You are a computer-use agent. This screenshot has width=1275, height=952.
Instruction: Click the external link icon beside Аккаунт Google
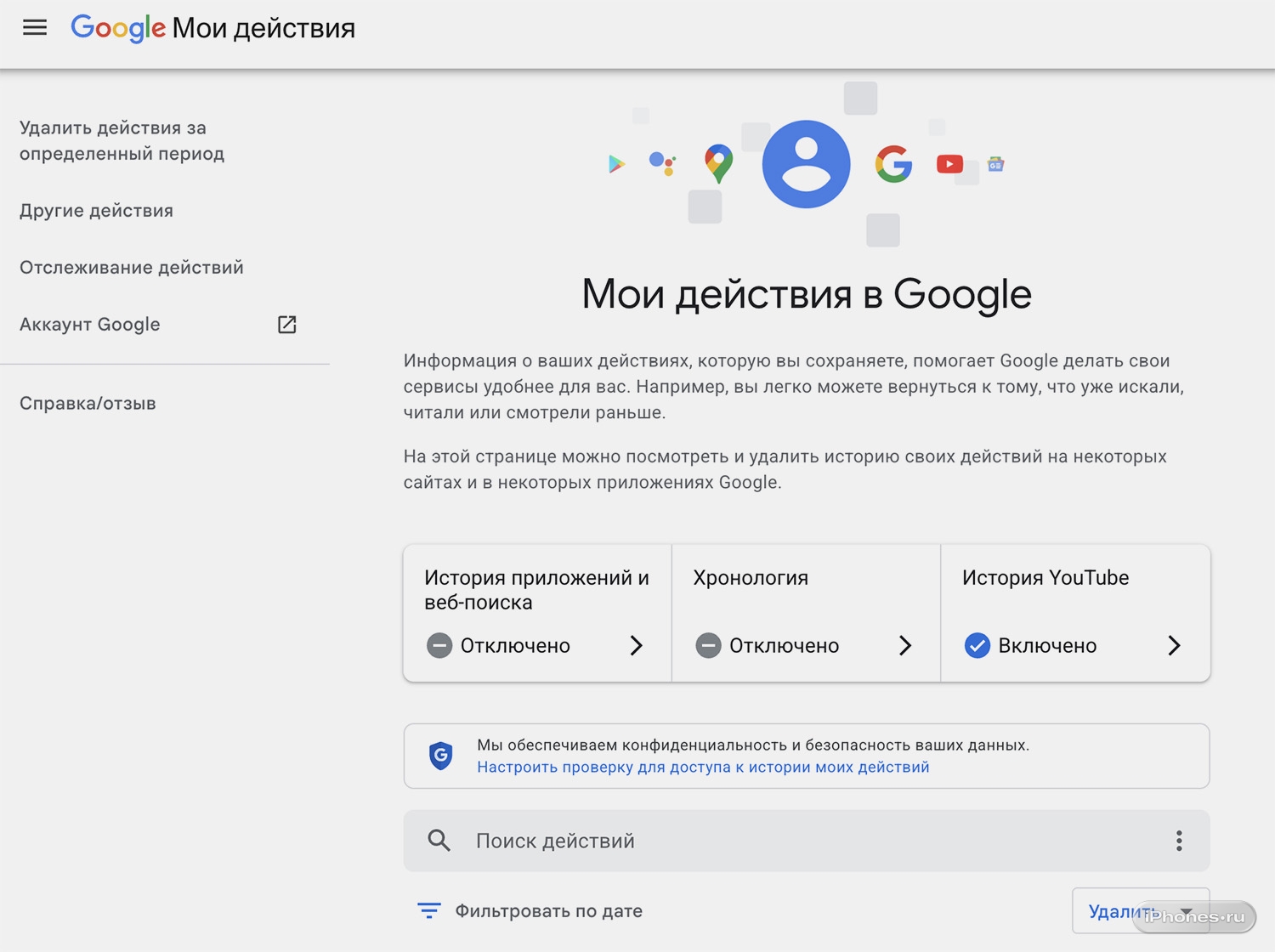[x=287, y=325]
